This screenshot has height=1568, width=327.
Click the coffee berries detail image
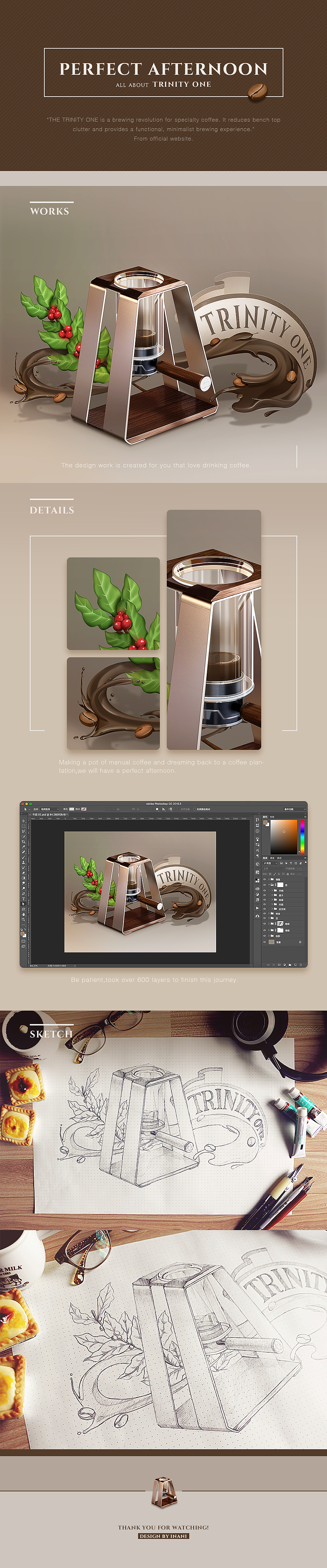pyautogui.click(x=113, y=604)
